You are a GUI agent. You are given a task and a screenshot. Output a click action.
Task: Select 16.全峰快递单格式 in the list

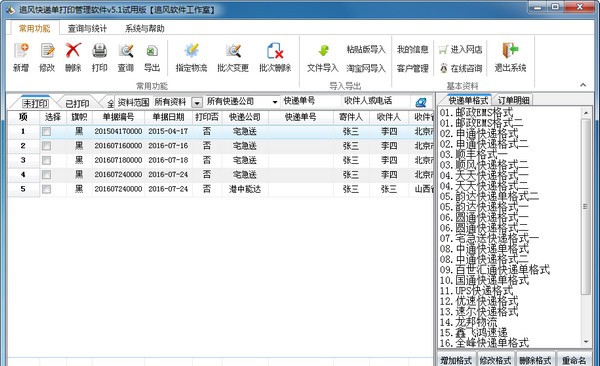pyautogui.click(x=484, y=342)
